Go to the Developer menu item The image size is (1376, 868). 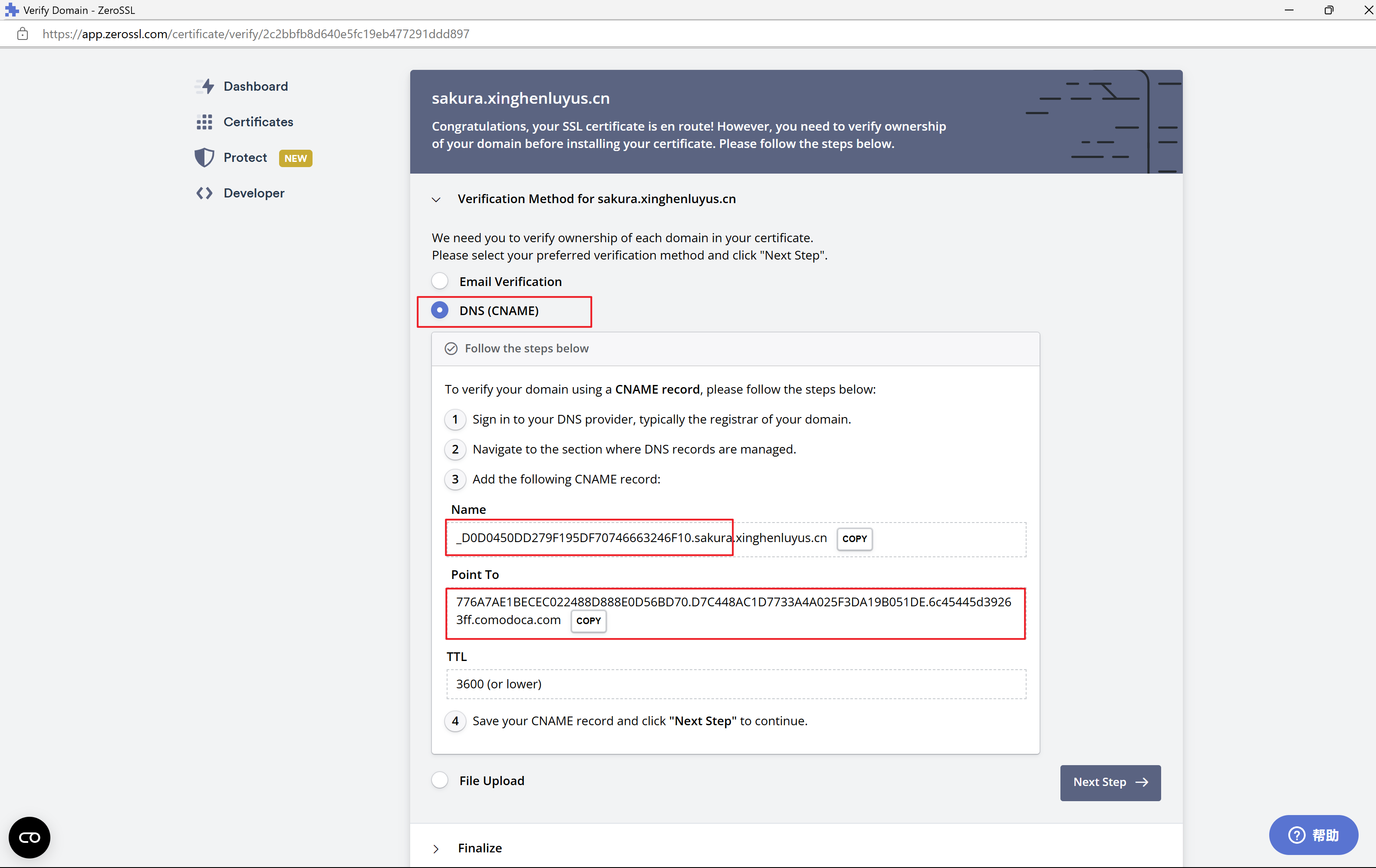pos(254,193)
